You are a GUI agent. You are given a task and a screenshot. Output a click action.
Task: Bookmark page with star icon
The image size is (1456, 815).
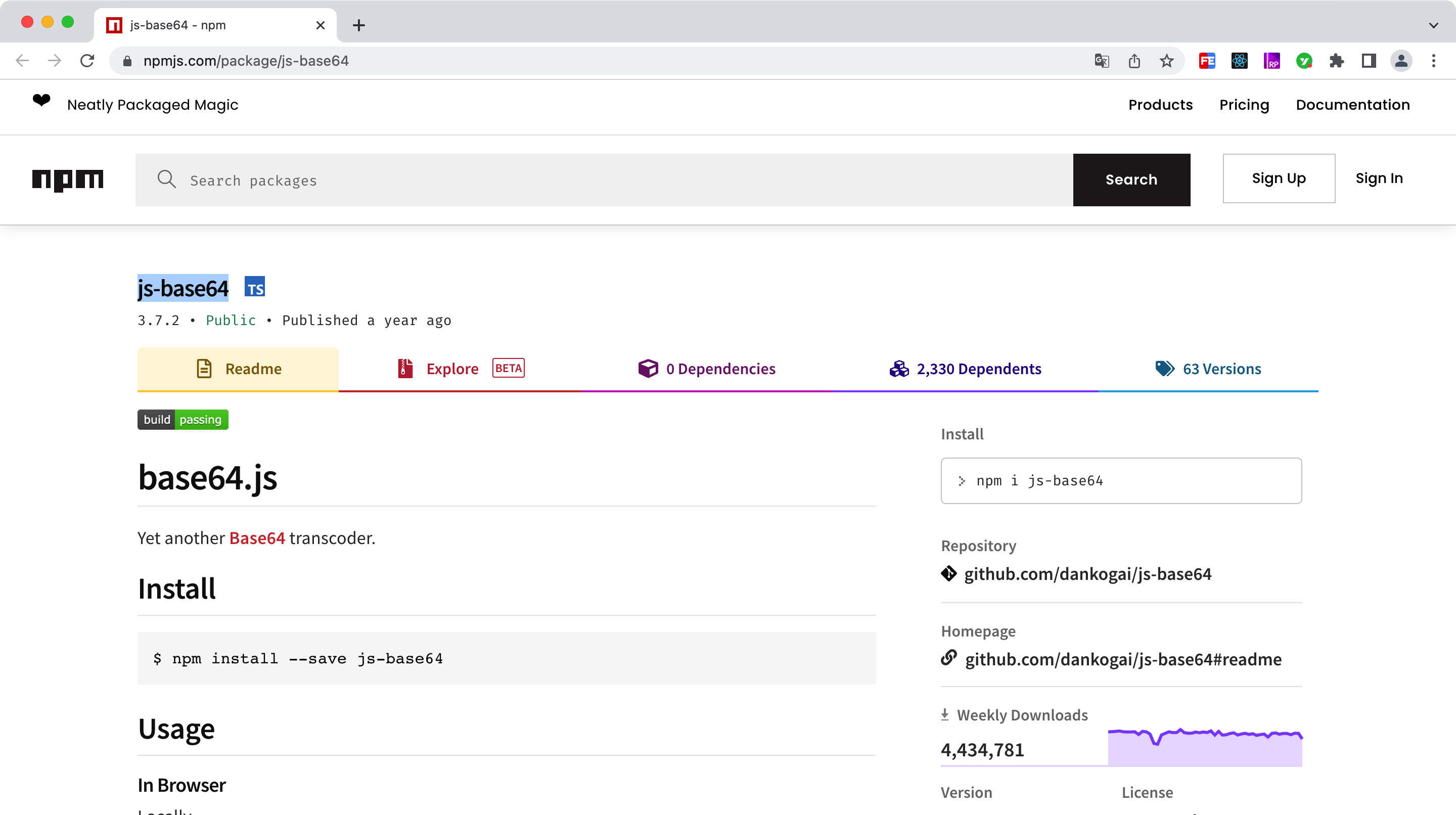tap(1167, 61)
